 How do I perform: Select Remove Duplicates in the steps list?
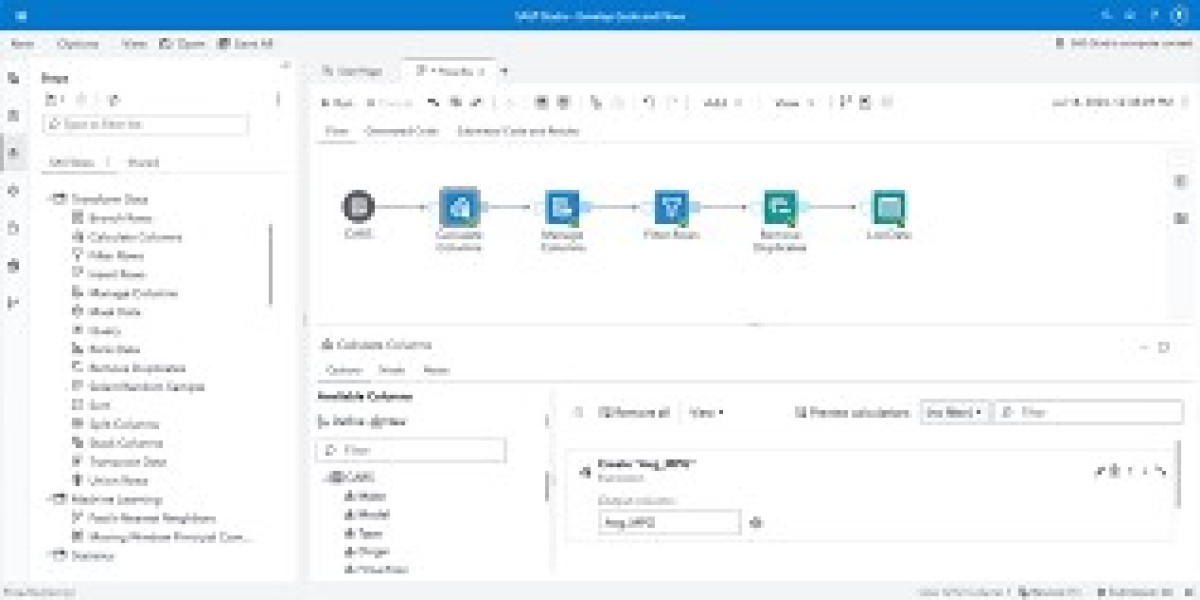pos(129,368)
